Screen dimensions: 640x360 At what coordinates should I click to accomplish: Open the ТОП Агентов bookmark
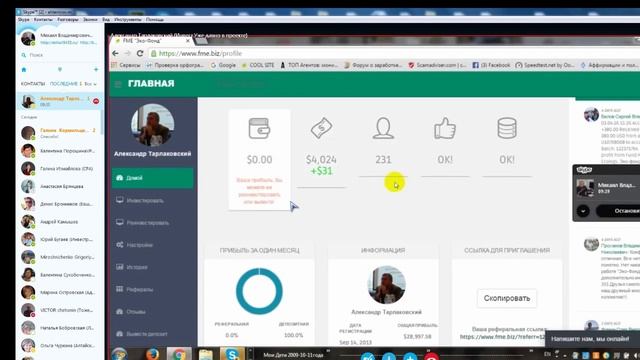309,65
